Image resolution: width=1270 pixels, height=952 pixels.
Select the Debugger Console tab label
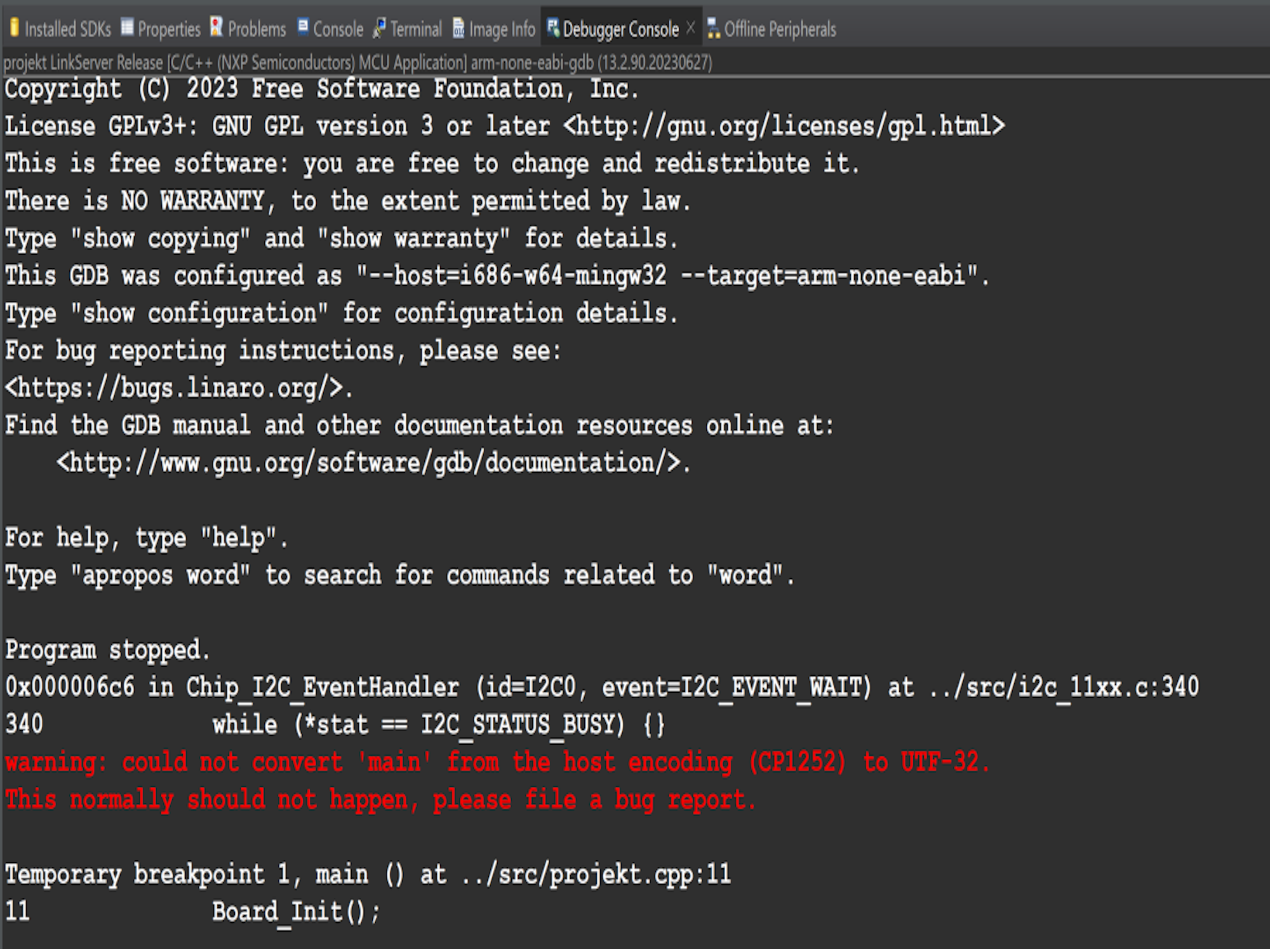(x=620, y=29)
